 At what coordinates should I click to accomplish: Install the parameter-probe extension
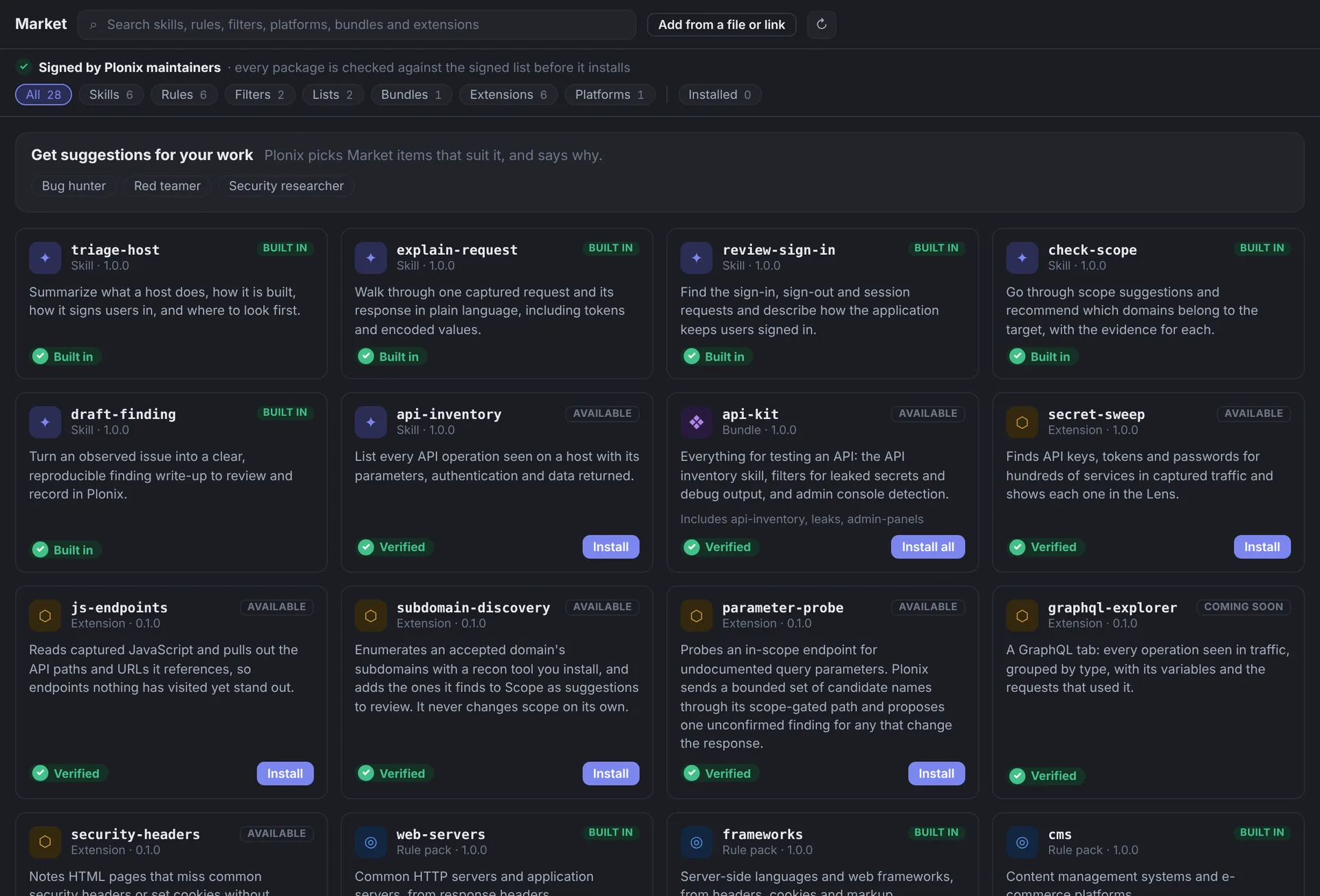click(936, 774)
